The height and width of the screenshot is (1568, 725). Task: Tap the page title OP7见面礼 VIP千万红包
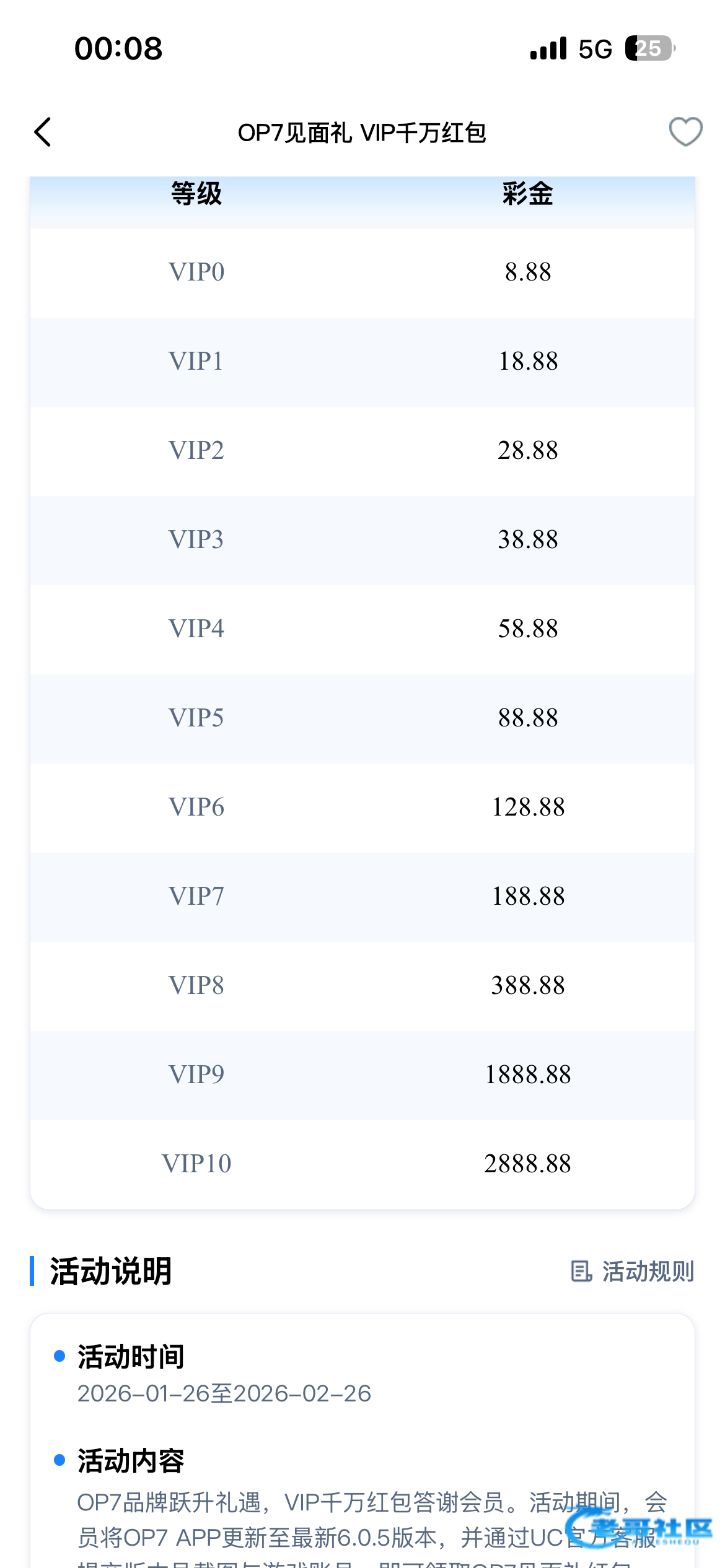tap(362, 133)
